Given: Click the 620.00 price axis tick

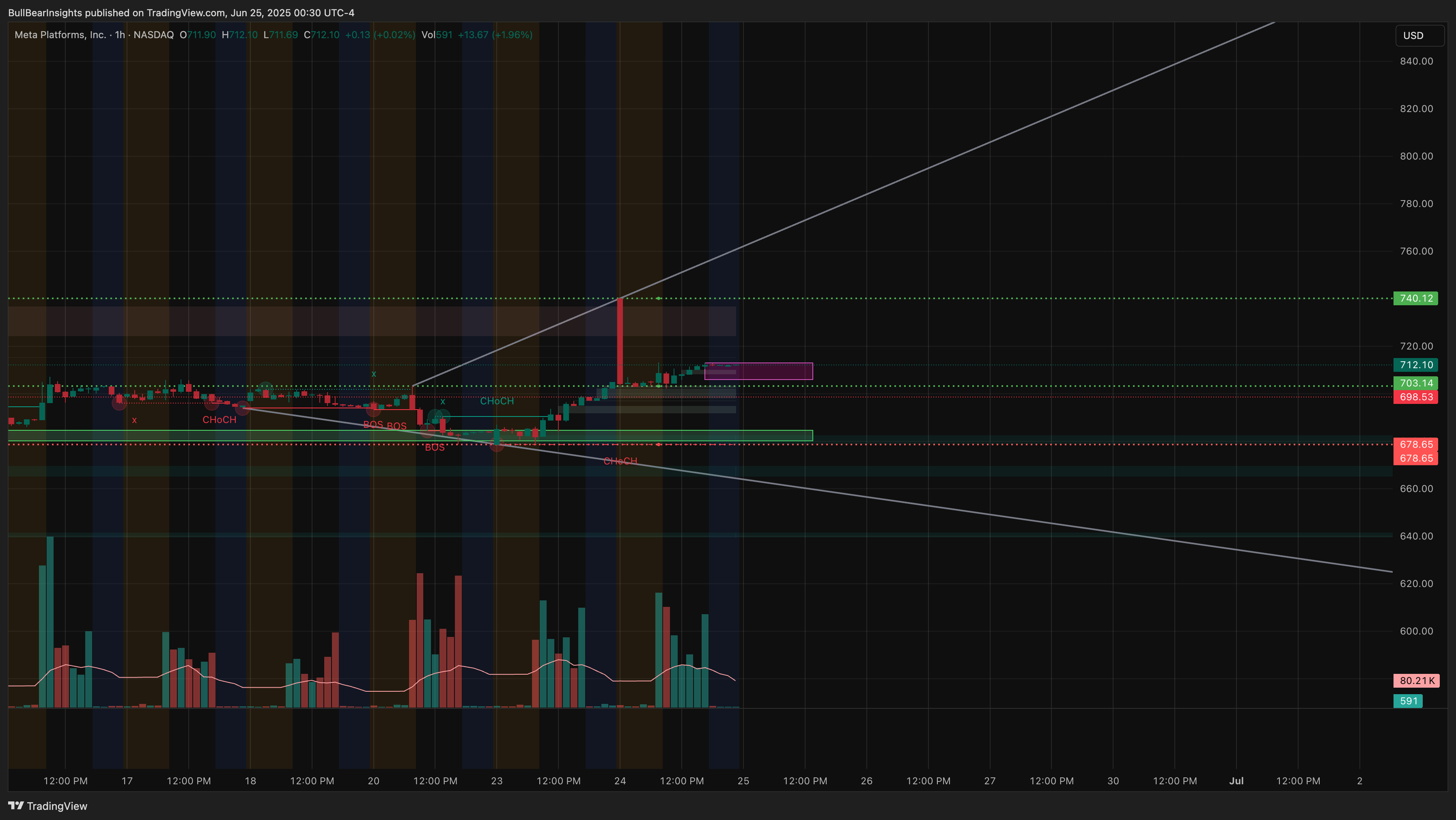Looking at the screenshot, I should [1416, 584].
